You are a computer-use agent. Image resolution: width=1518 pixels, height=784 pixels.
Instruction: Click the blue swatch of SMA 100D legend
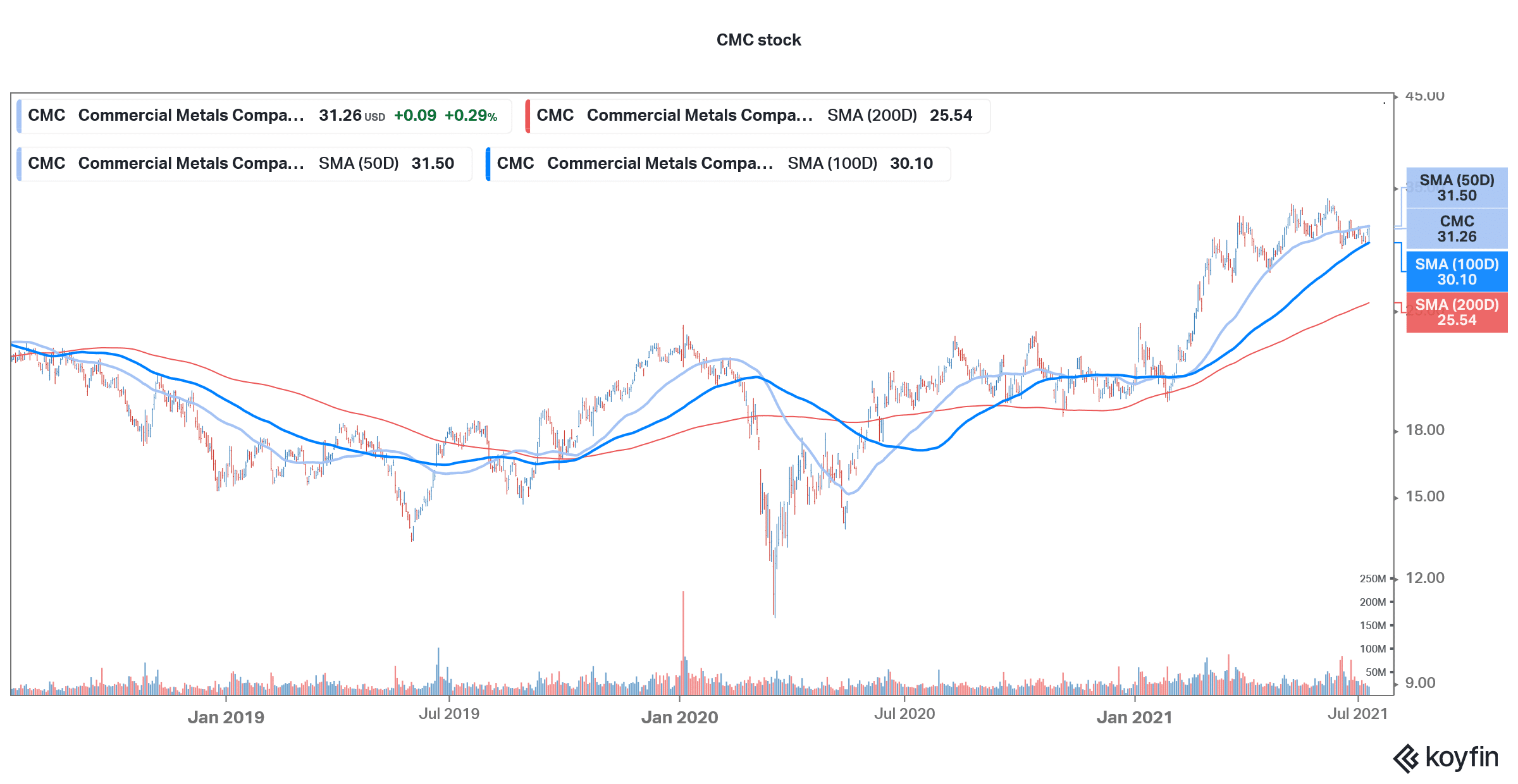tap(488, 164)
